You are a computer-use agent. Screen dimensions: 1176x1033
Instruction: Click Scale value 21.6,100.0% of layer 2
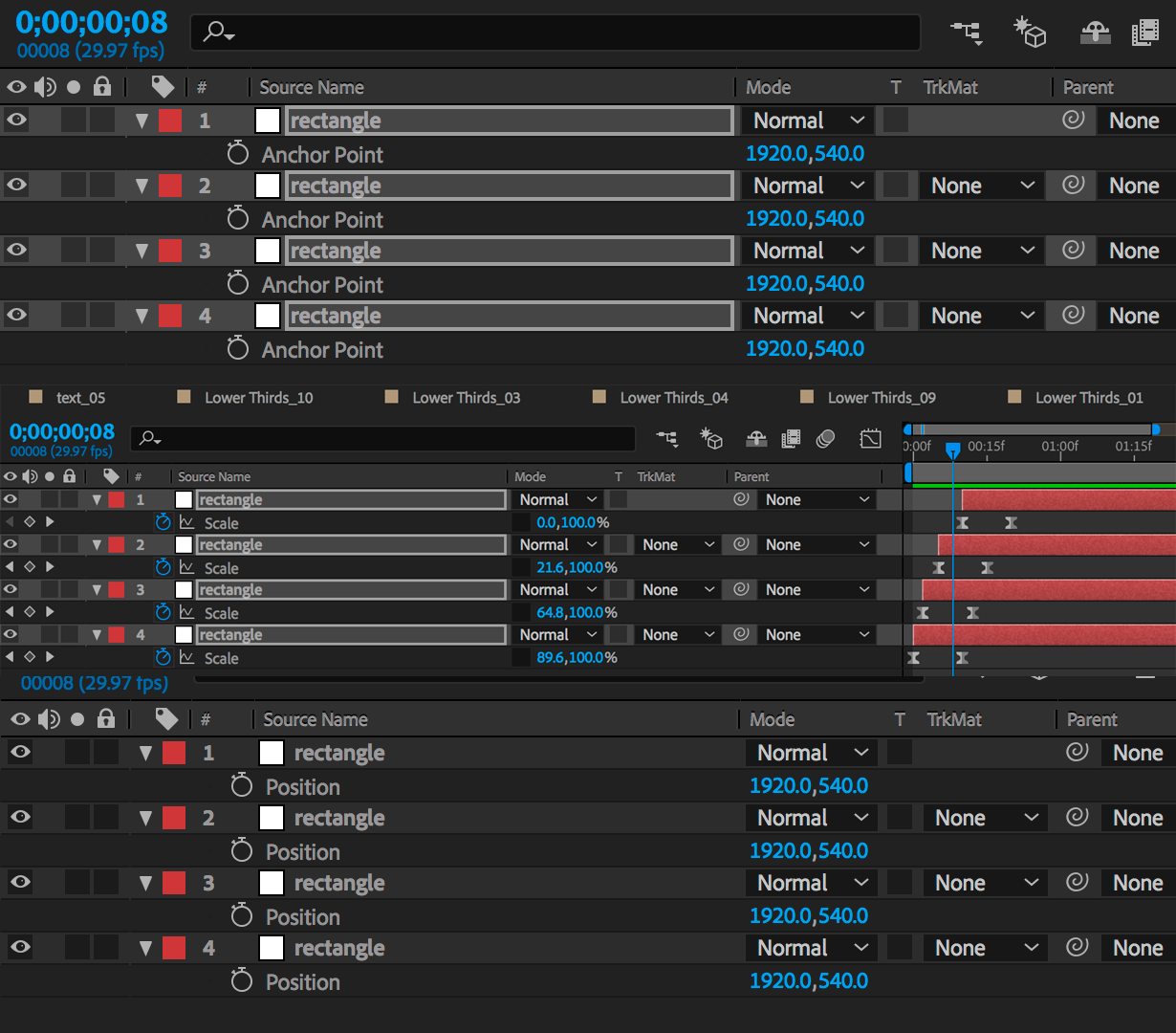point(577,567)
